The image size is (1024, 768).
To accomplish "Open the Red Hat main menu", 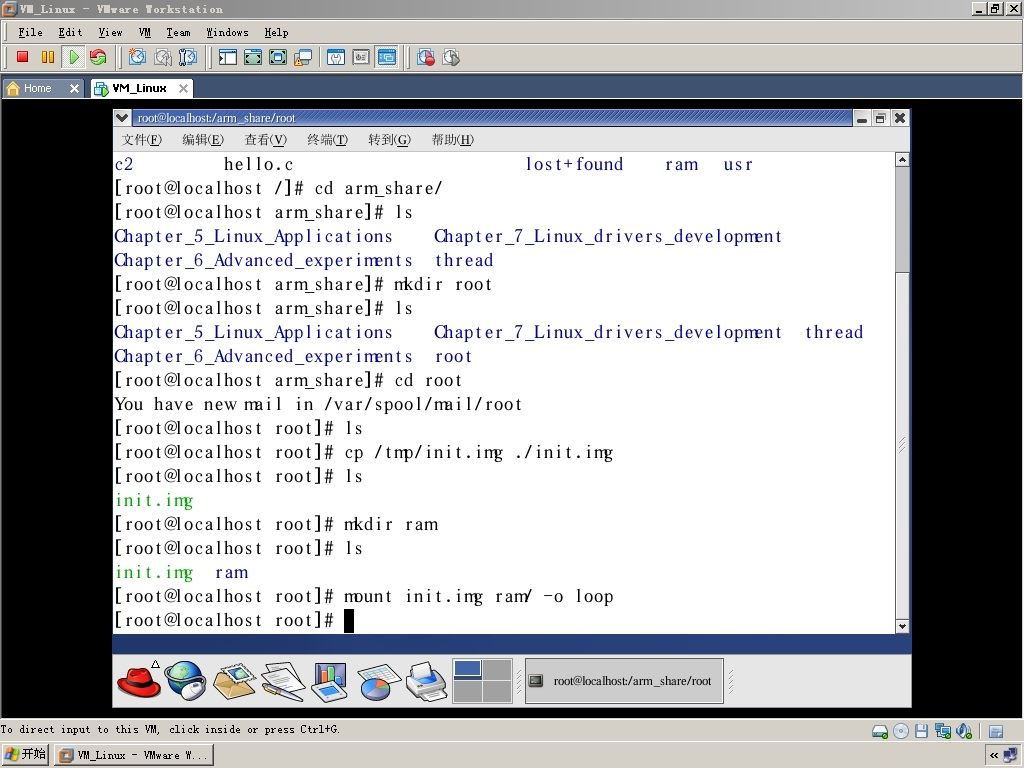I will [x=138, y=680].
